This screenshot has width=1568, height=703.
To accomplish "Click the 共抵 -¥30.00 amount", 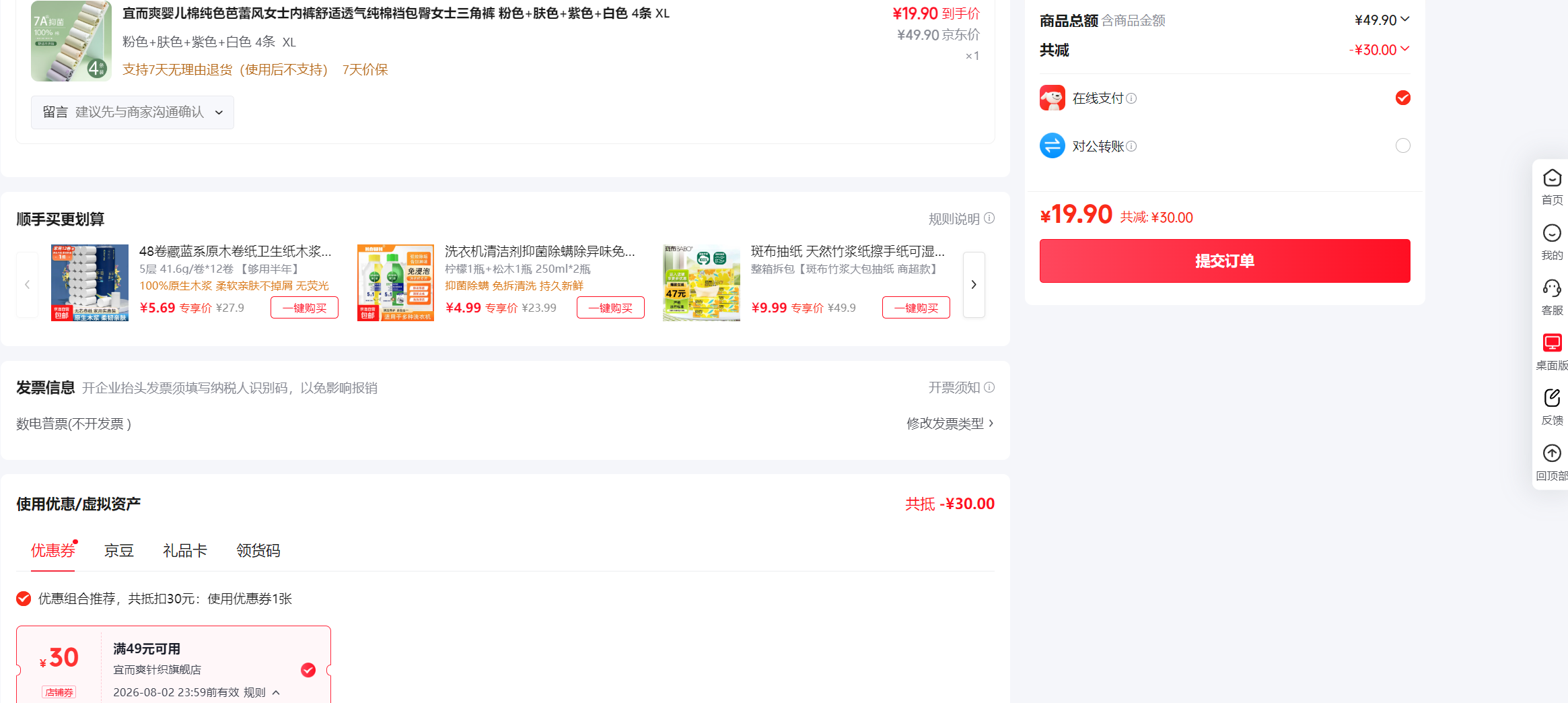I will click(950, 504).
